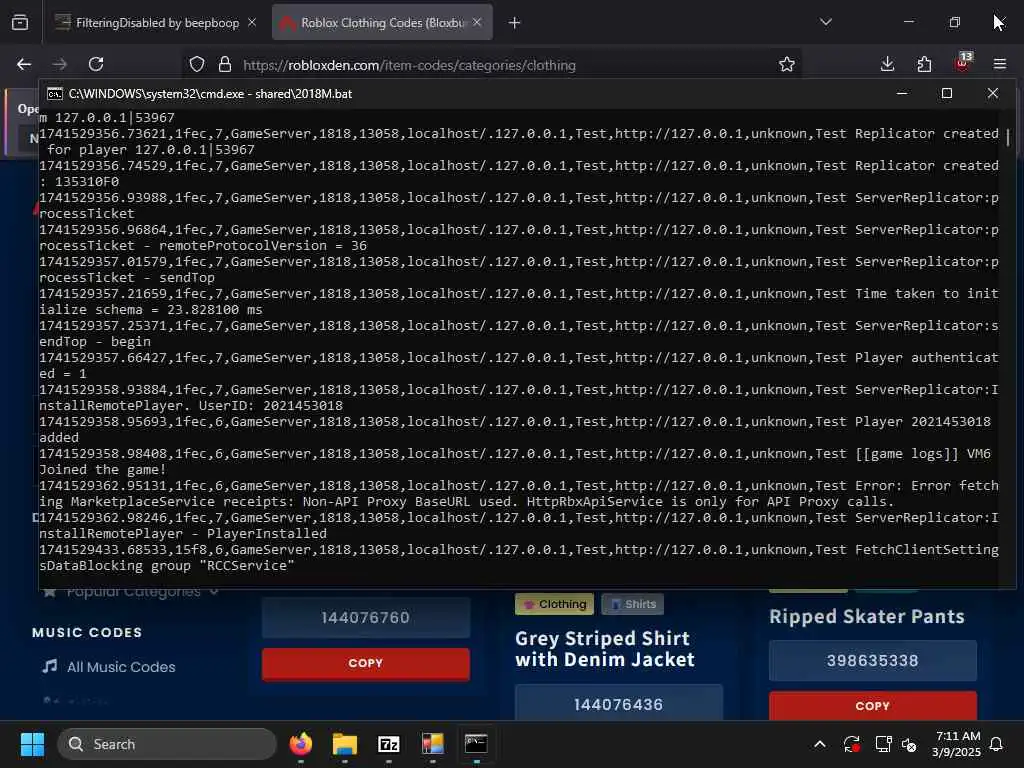This screenshot has width=1024, height=768.
Task: Open the uBlock extension with badge 13
Action: [x=963, y=63]
